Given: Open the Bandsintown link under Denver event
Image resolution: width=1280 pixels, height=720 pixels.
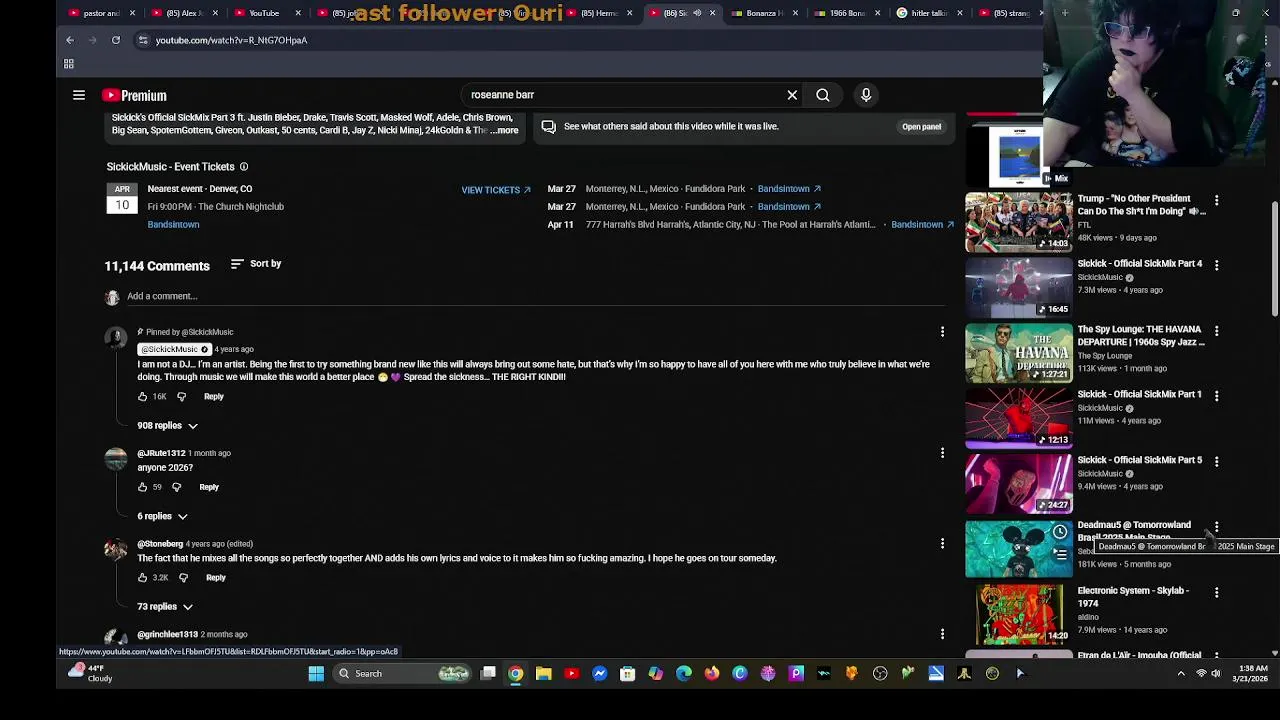Looking at the screenshot, I should tap(173, 225).
